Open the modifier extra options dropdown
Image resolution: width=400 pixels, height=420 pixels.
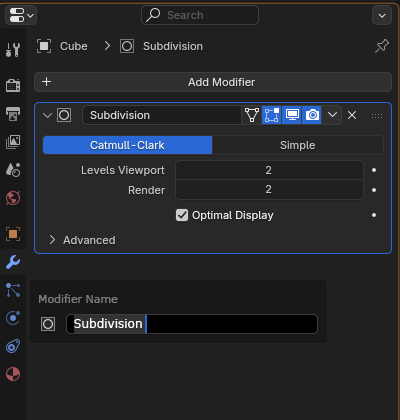click(332, 115)
